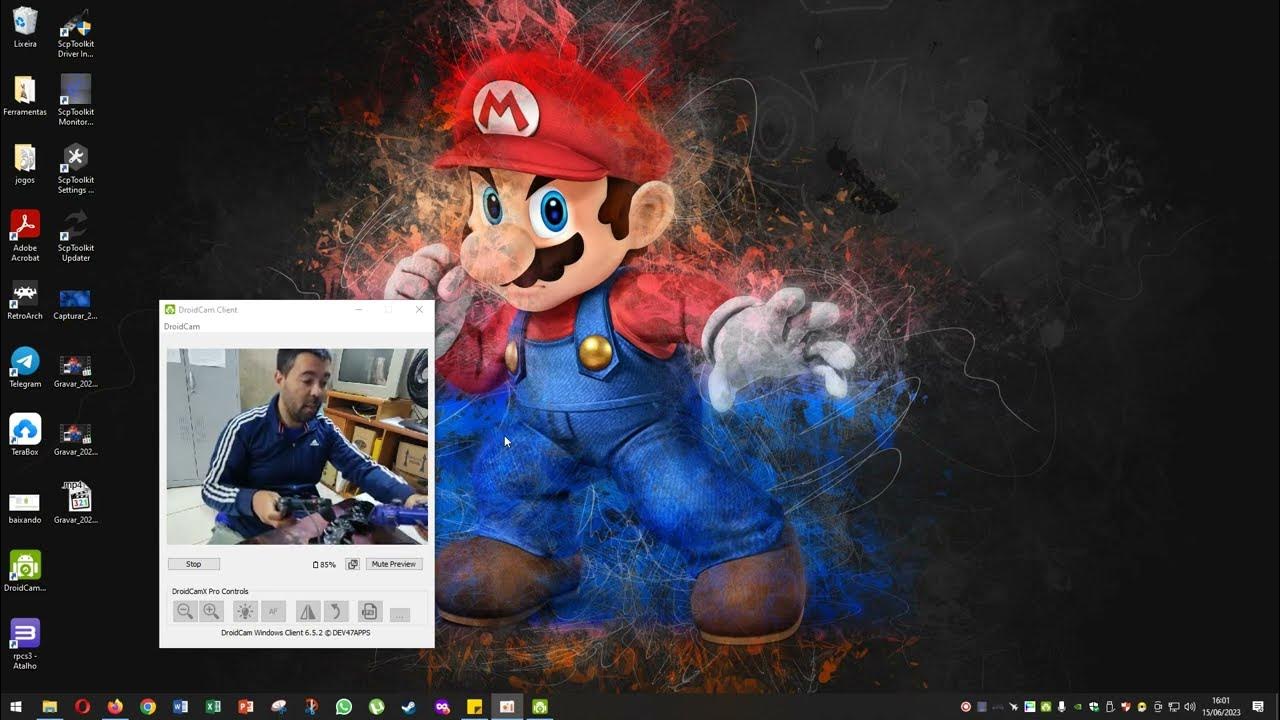Screen dimensions: 1280x720
Task: Open WhatsApp from the taskbar
Action: click(x=344, y=707)
